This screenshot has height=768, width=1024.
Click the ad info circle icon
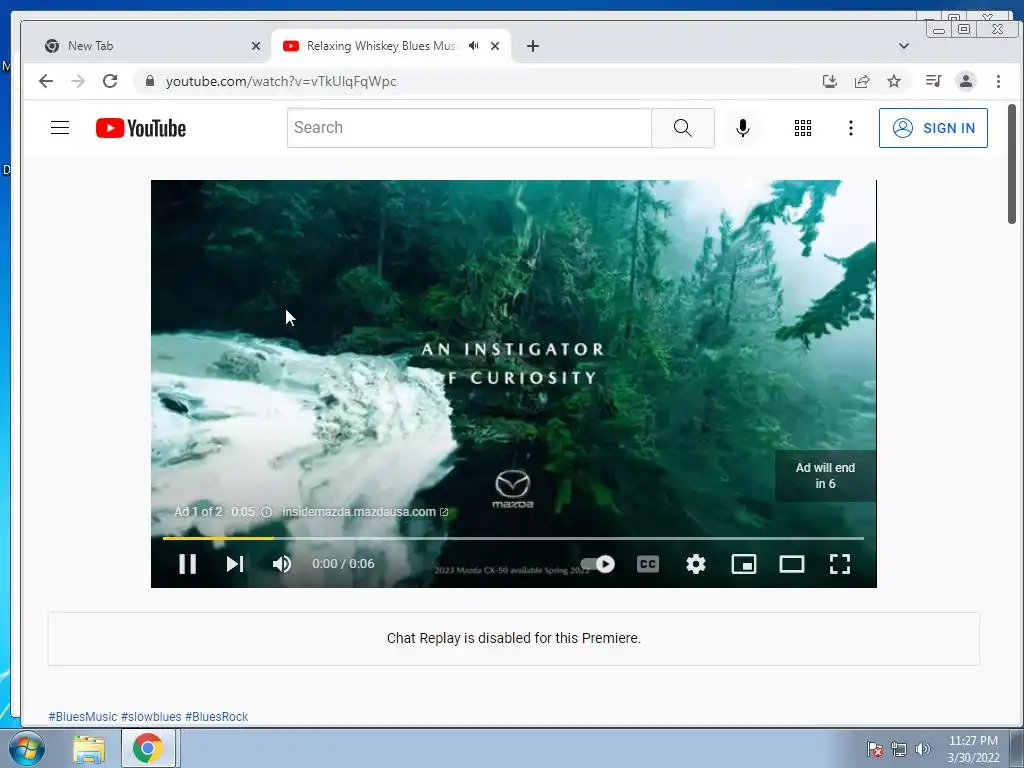click(x=266, y=512)
